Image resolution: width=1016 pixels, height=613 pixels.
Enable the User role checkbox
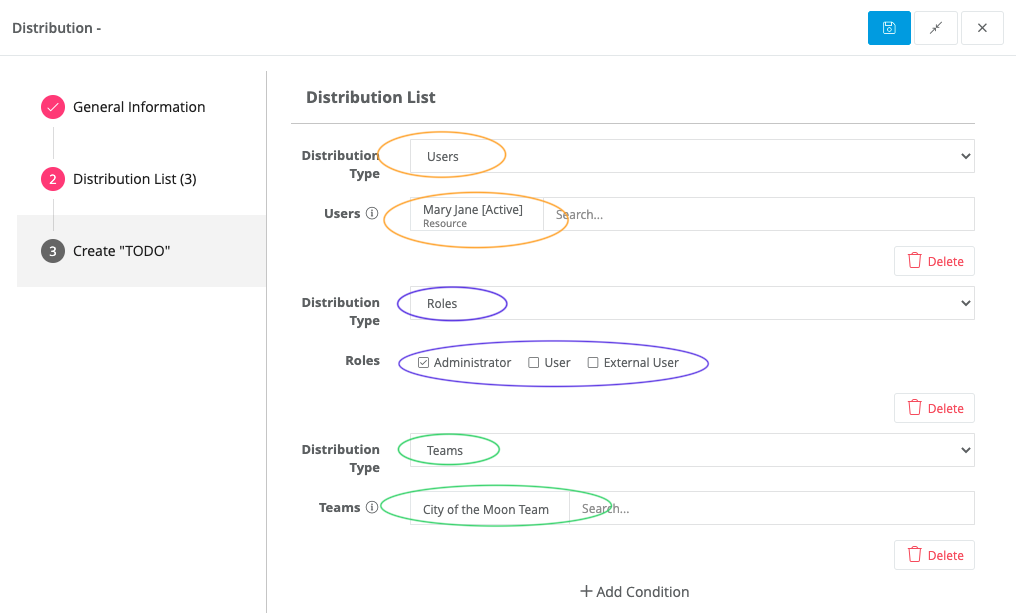click(531, 362)
